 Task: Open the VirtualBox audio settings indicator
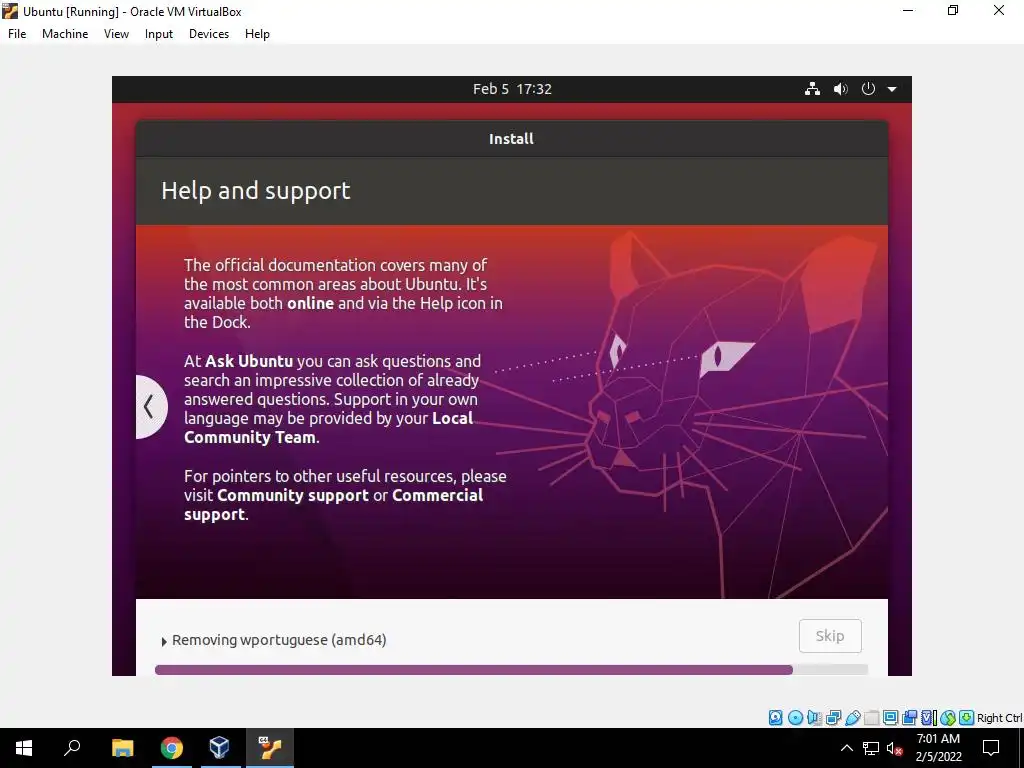(814, 718)
